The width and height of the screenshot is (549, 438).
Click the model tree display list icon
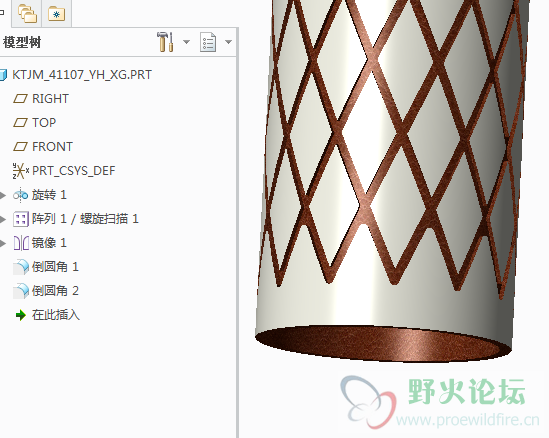tap(208, 42)
